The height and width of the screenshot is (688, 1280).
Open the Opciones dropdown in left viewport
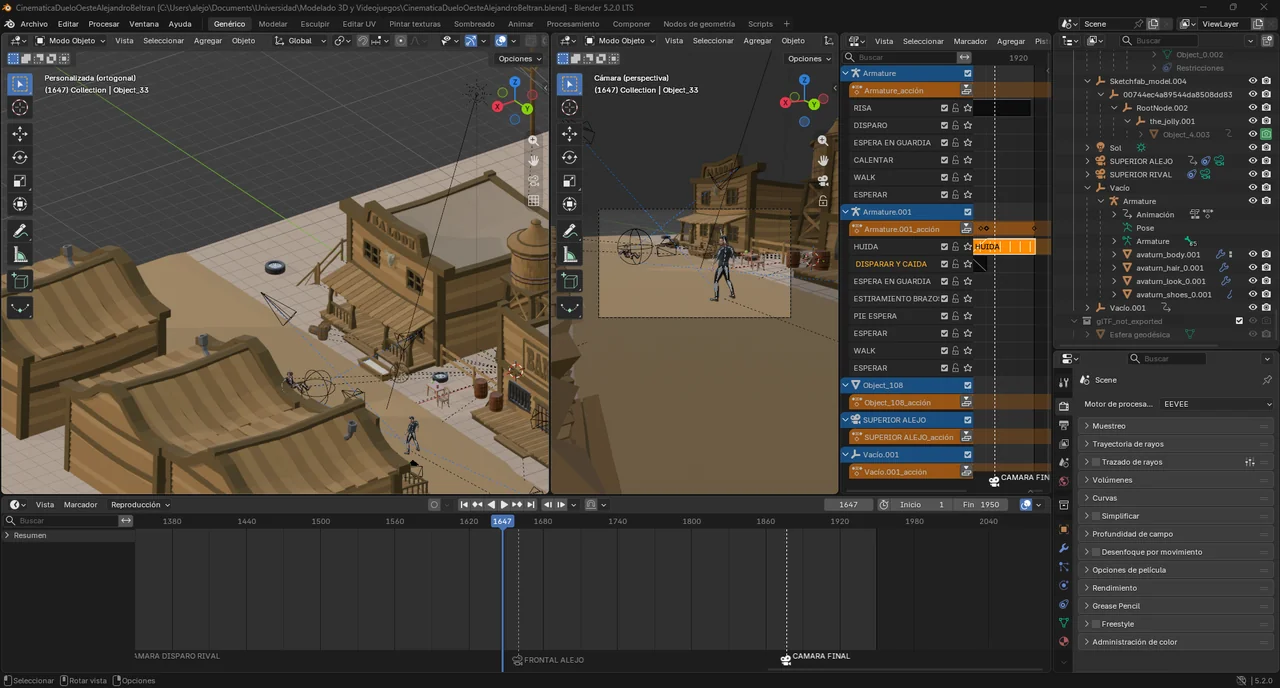[519, 59]
